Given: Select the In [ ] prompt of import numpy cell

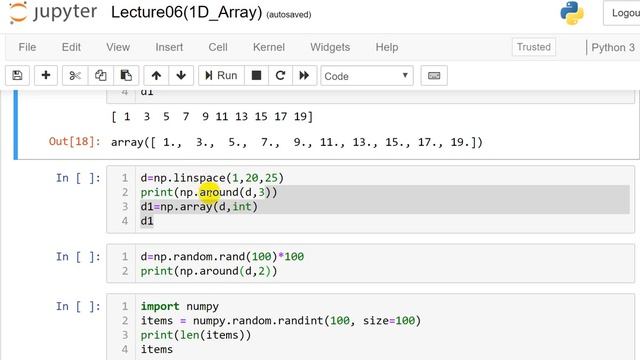Looking at the screenshot, I should click(x=78, y=307).
